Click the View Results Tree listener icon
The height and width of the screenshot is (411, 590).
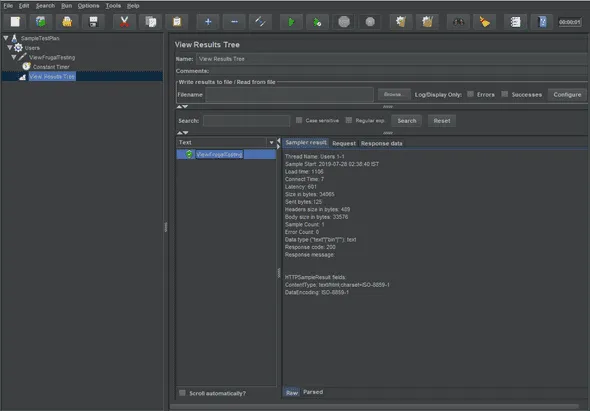23,77
